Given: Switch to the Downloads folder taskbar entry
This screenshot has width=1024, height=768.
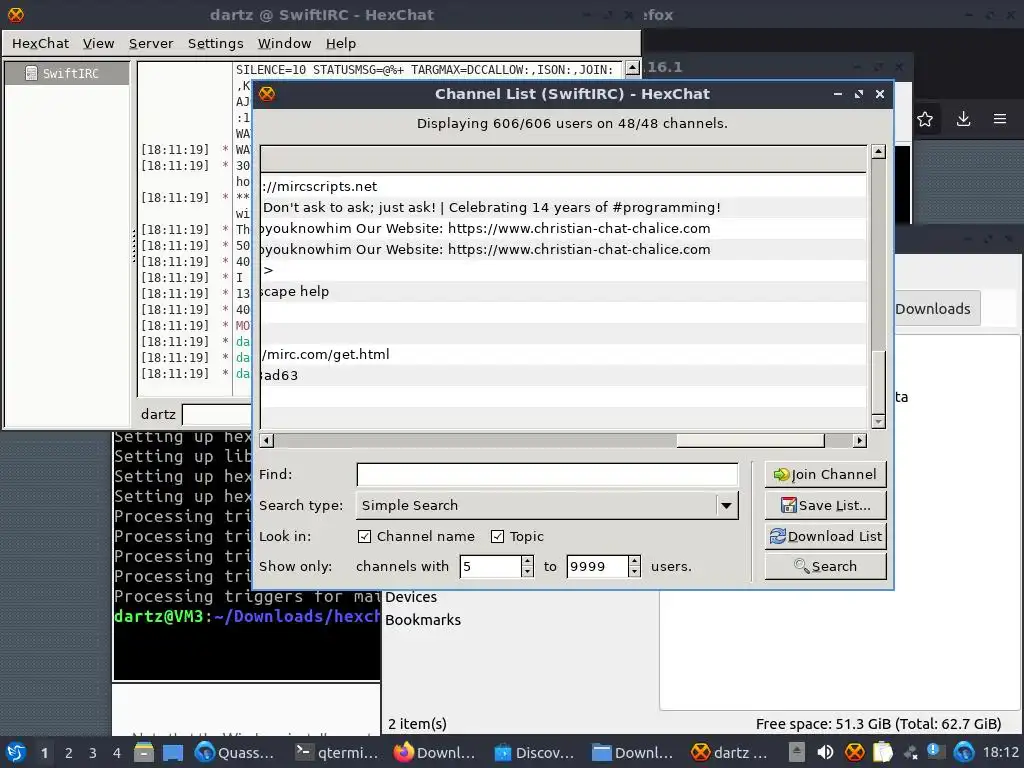Looking at the screenshot, I should tap(633, 752).
